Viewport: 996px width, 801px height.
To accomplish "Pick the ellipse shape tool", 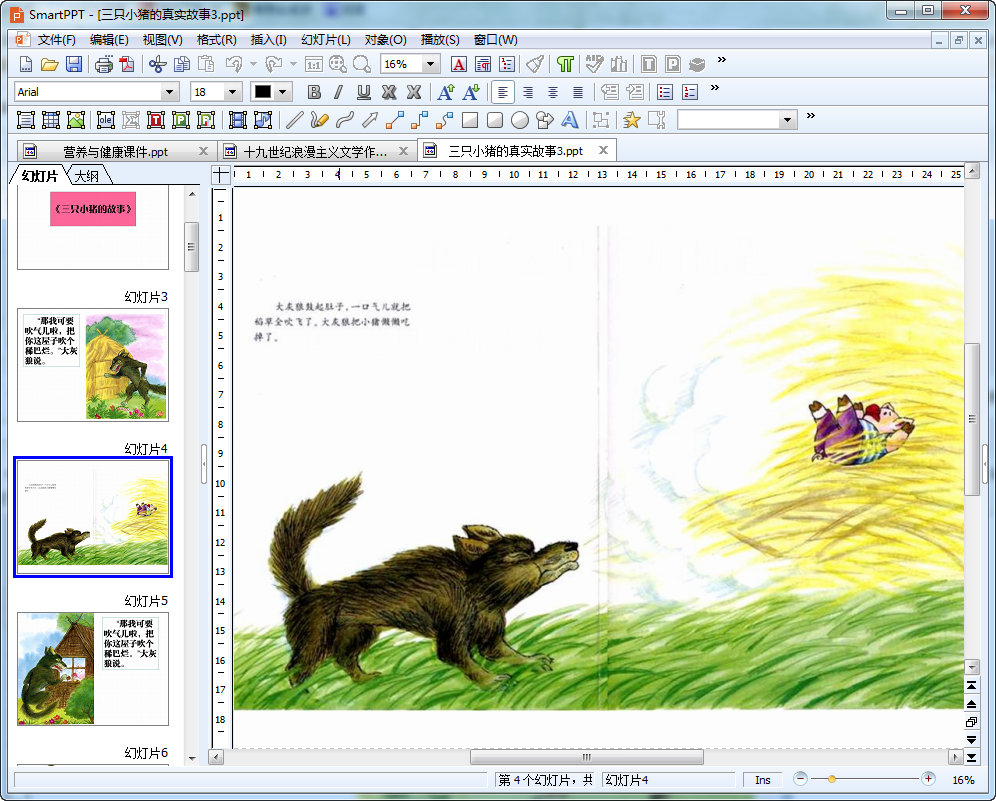I will [520, 119].
